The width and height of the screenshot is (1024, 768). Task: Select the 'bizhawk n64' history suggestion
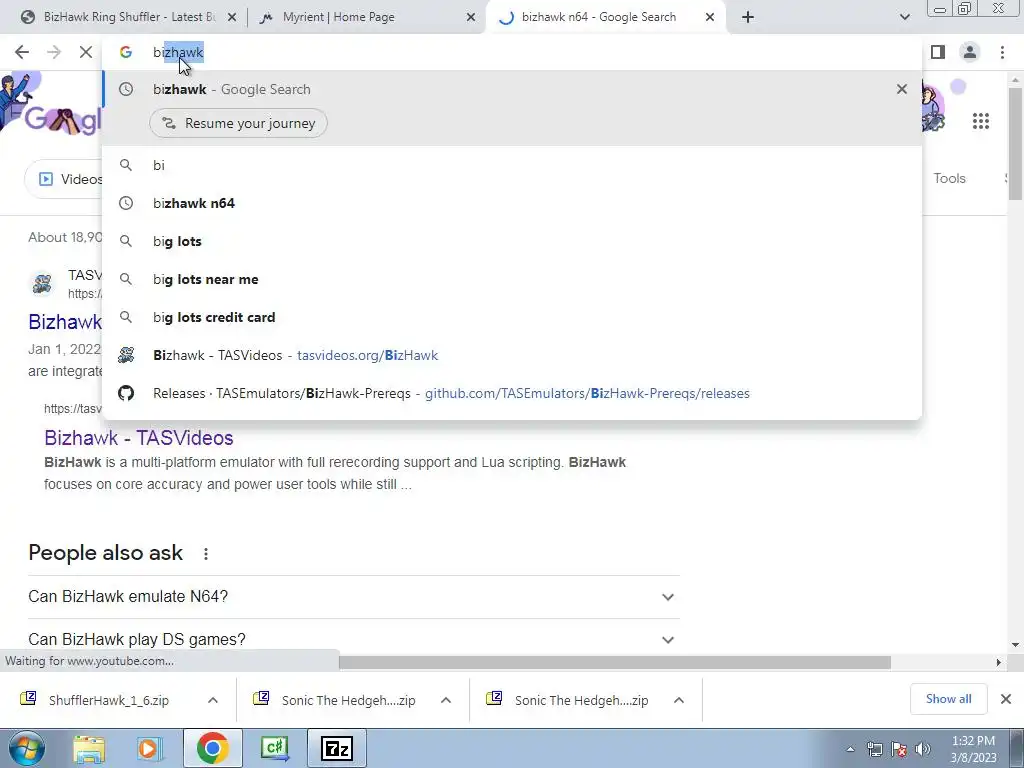pos(512,203)
